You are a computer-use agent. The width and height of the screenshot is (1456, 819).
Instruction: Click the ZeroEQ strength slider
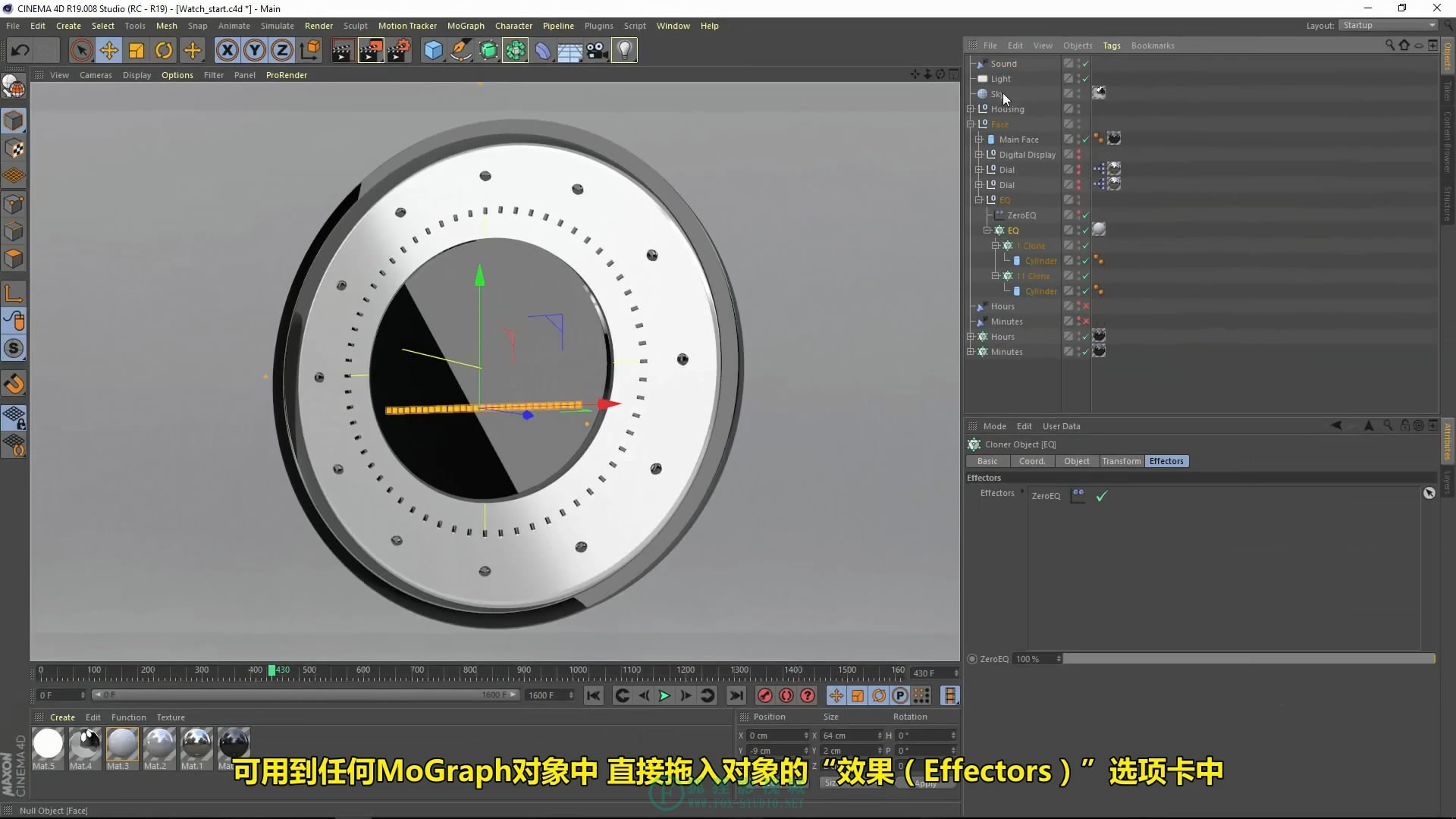[x=1249, y=659]
